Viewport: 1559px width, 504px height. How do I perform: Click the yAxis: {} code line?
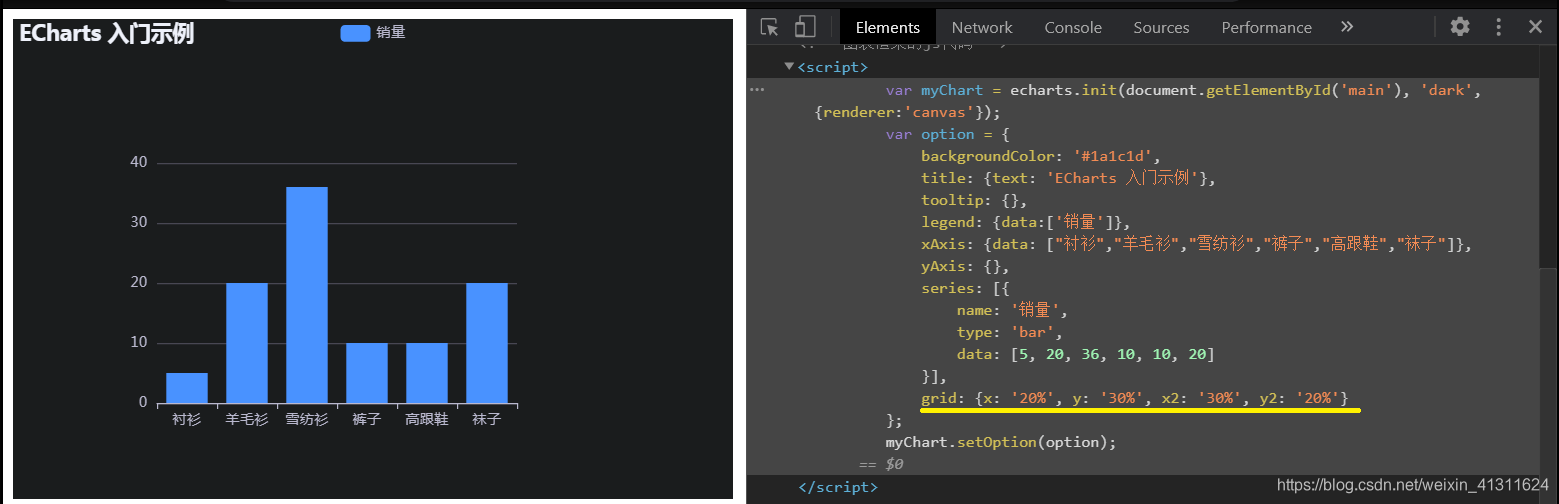[965, 266]
